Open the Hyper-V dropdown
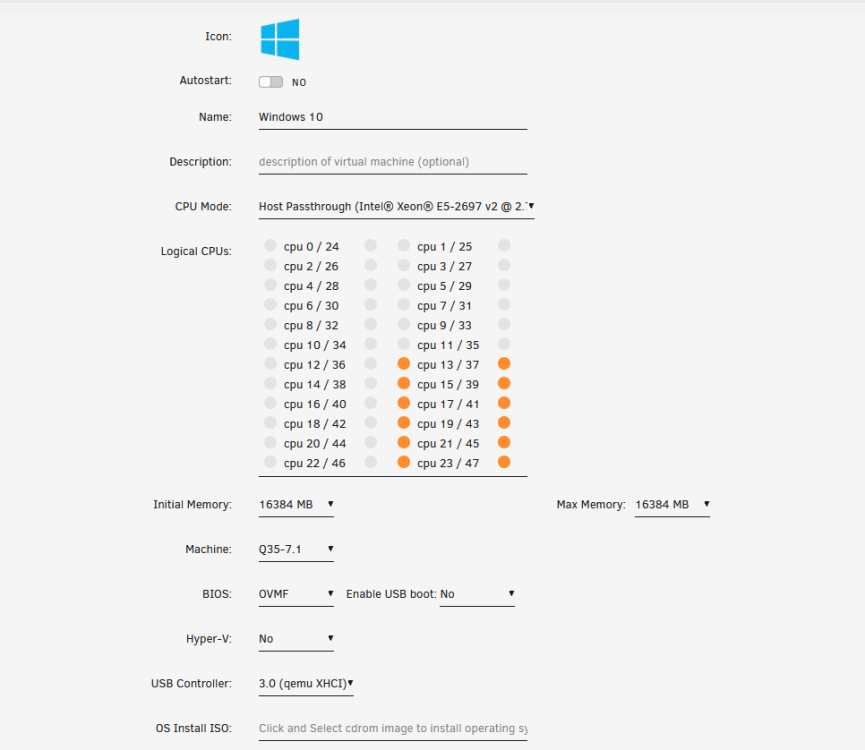 pyautogui.click(x=296, y=639)
